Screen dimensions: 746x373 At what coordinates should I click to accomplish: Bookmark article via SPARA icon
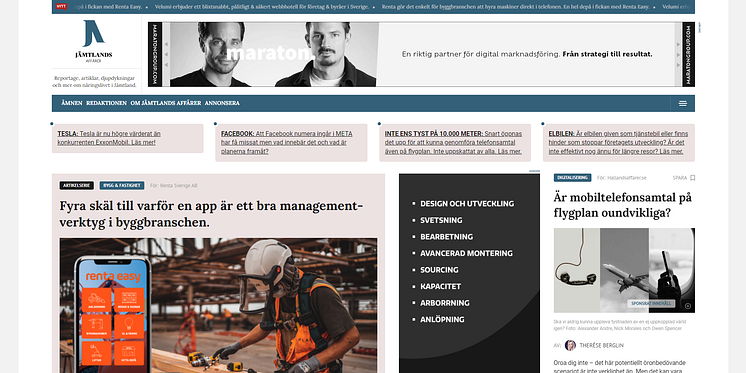point(692,178)
